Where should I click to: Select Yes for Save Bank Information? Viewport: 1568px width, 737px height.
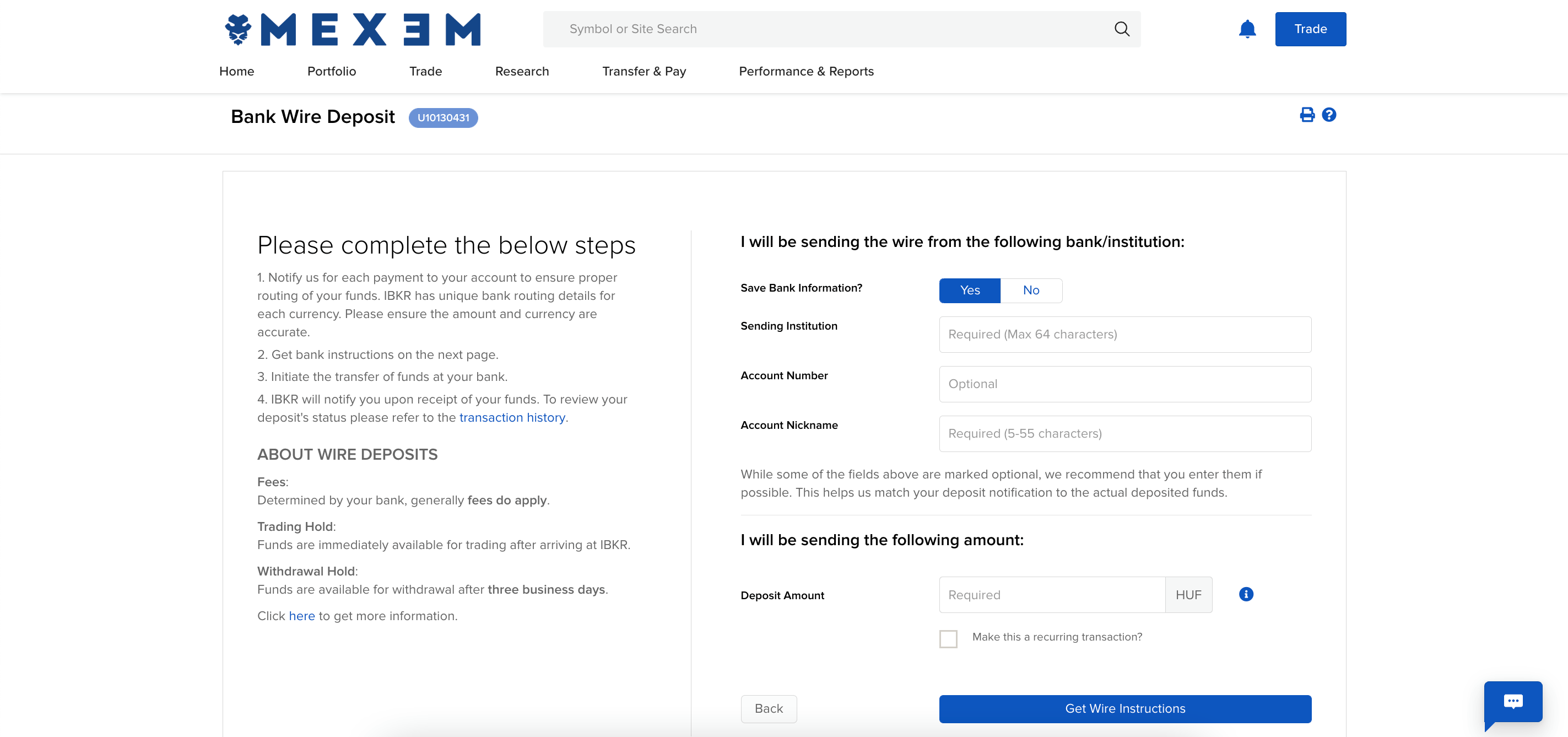pos(969,291)
